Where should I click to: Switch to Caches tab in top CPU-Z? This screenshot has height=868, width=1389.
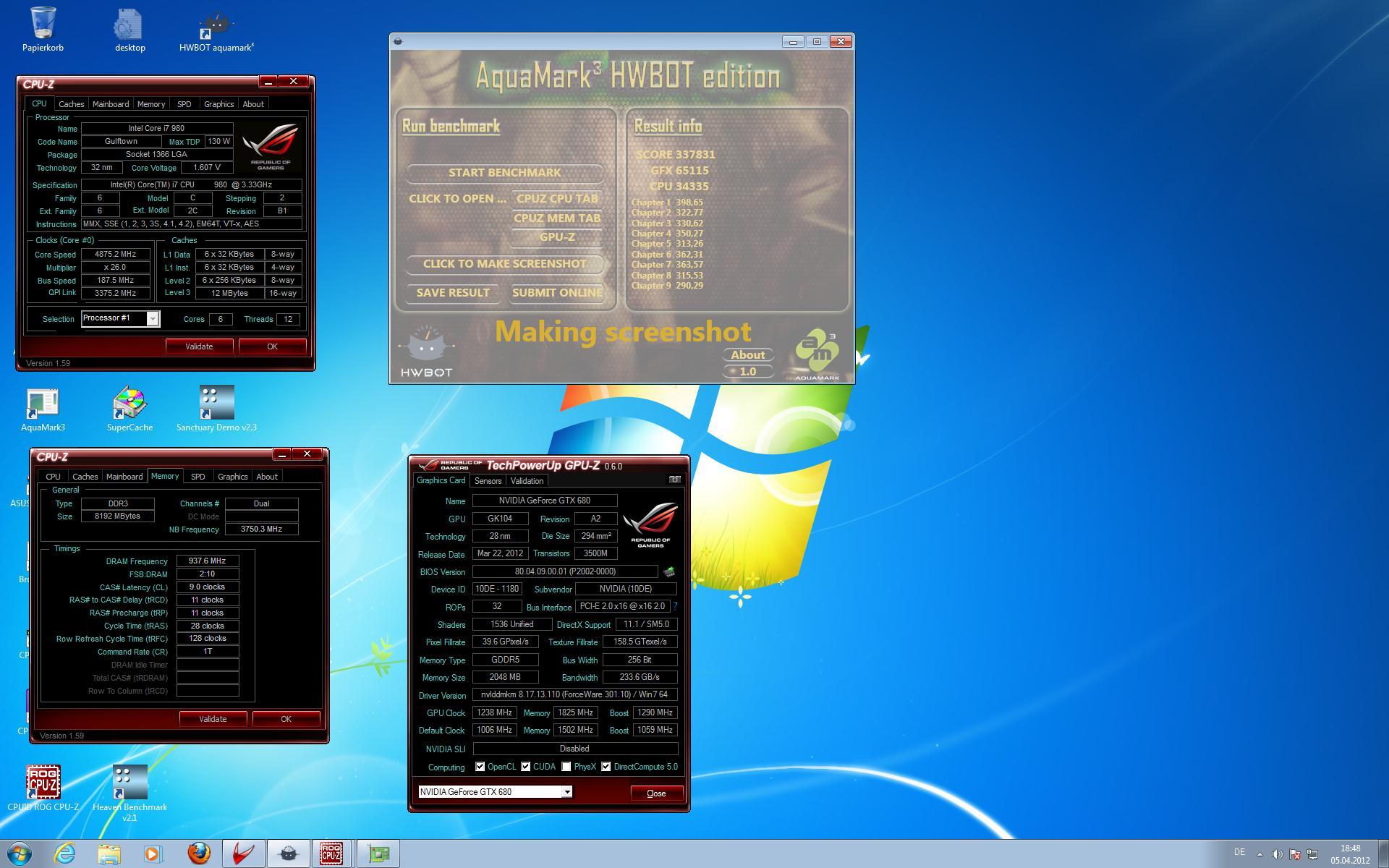71,104
